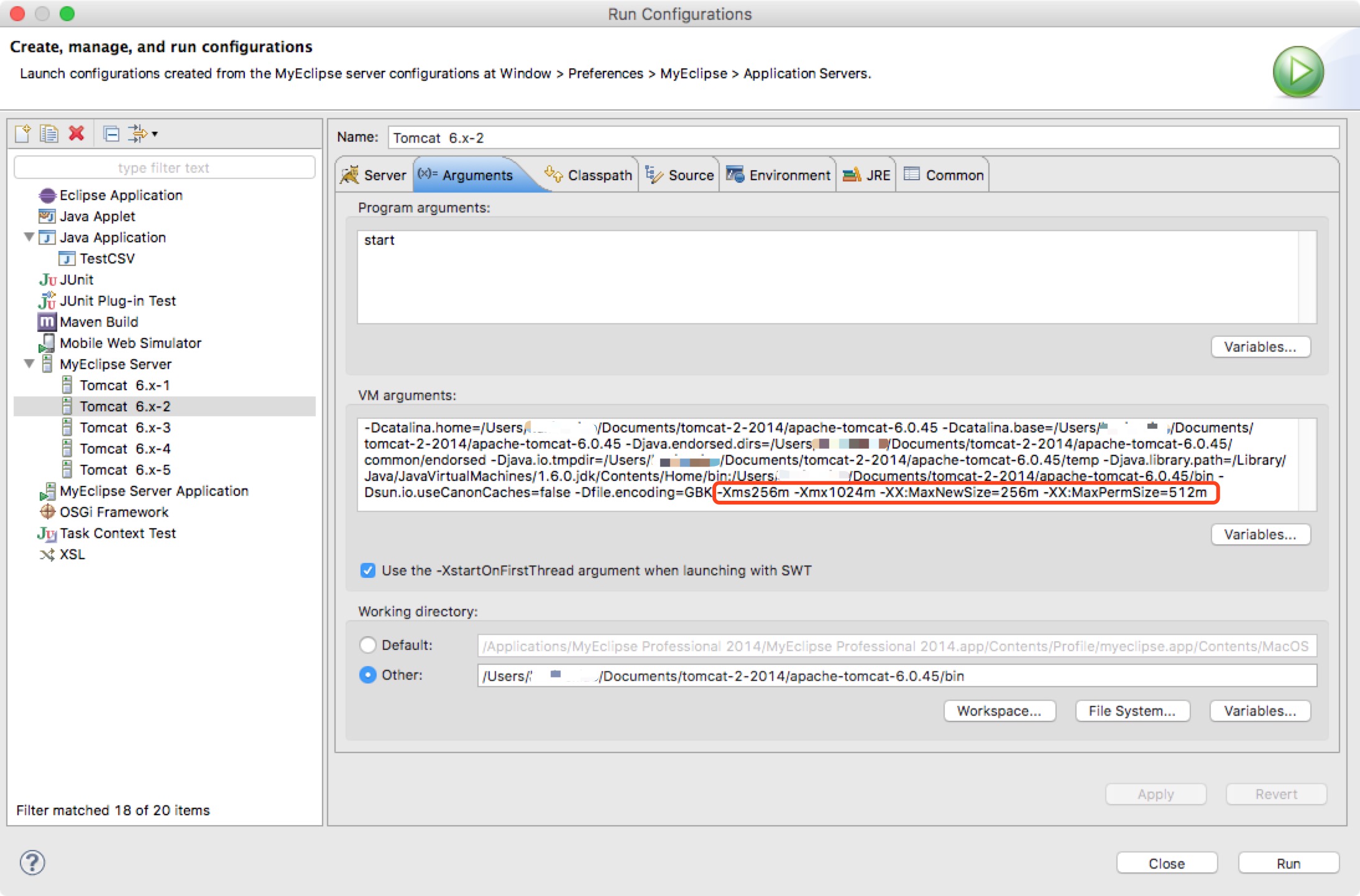Click the Tomcat 6.x-5 server icon
Screen dimensions: 1360x896
coord(67,470)
